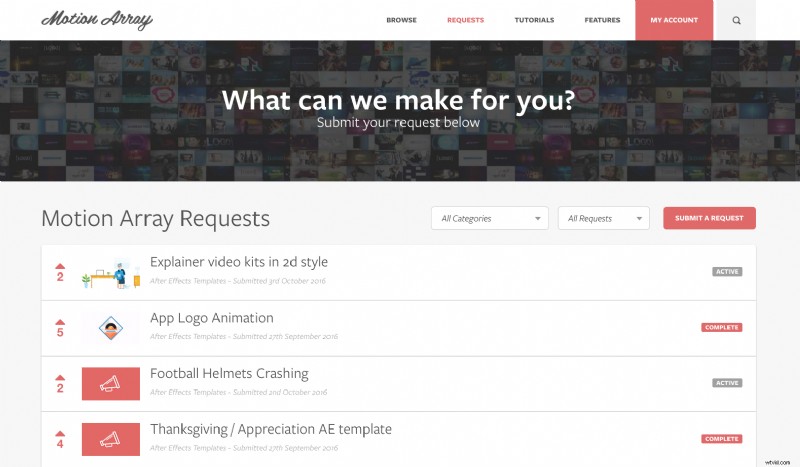Viewport: 800px width, 467px height.
Task: Go to the Browse menu
Action: tap(402, 20)
